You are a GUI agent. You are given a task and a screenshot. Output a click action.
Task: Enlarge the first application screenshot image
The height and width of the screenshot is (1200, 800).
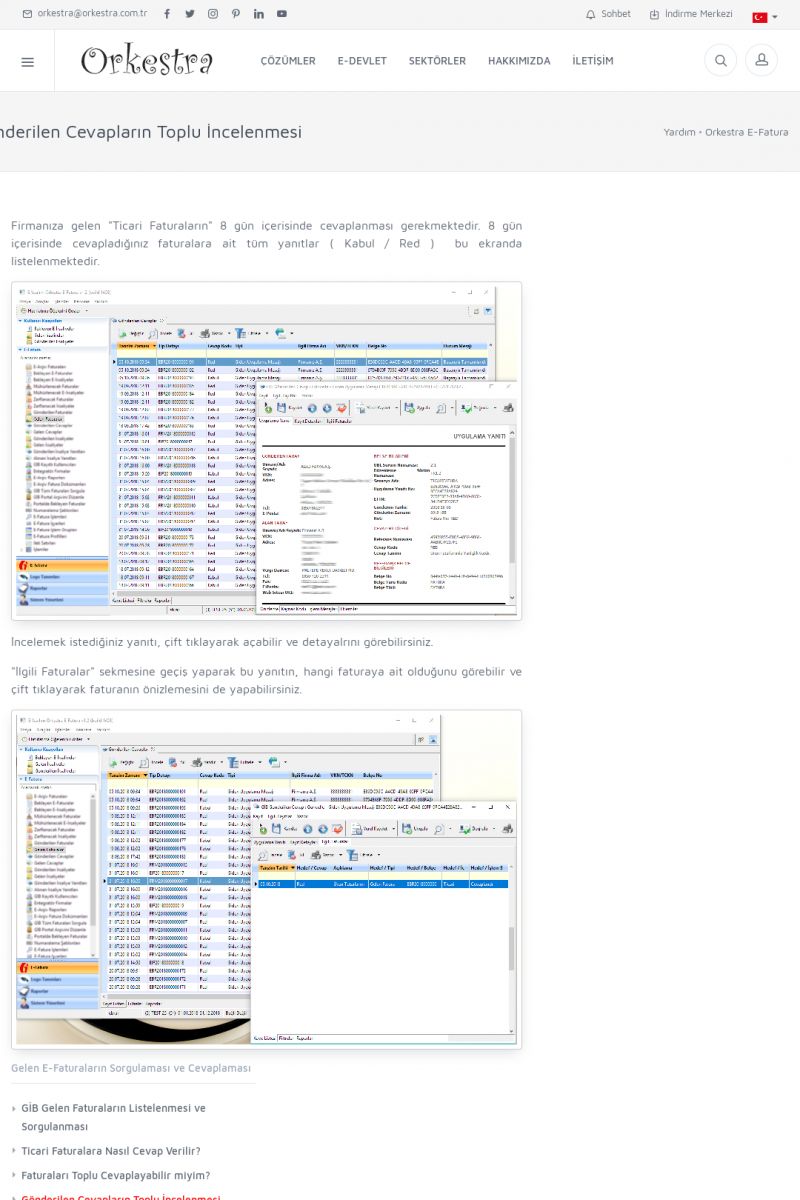click(266, 450)
